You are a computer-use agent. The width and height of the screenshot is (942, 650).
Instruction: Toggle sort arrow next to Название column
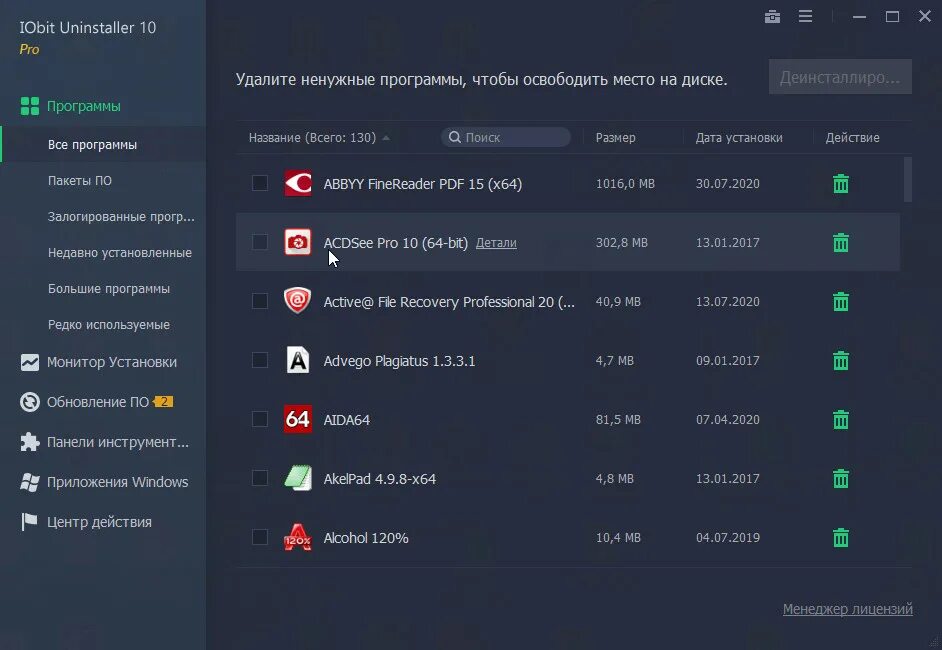(x=386, y=138)
